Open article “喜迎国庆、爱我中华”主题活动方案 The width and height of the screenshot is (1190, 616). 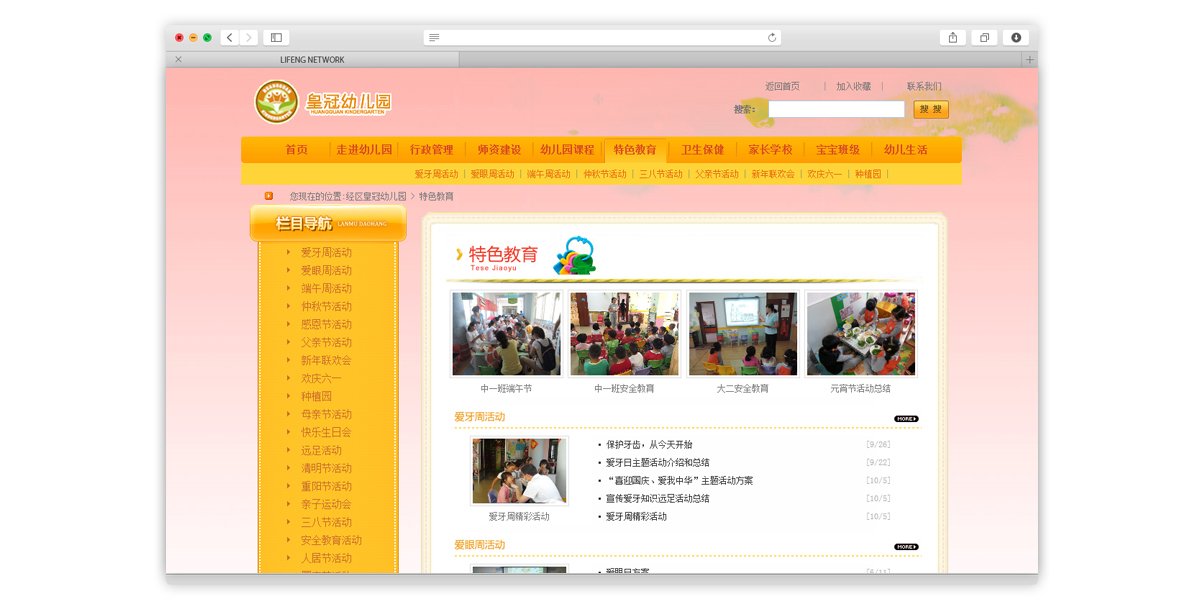click(679, 481)
